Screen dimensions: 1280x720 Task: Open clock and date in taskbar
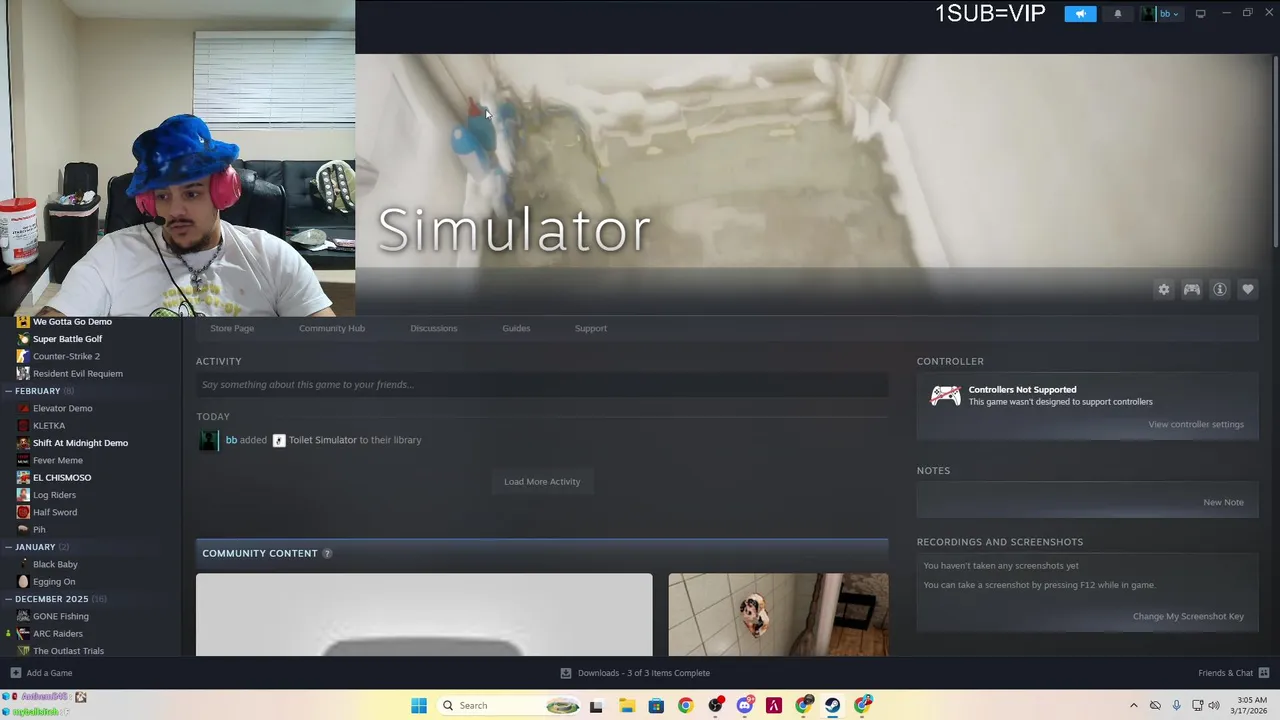tap(1251, 705)
